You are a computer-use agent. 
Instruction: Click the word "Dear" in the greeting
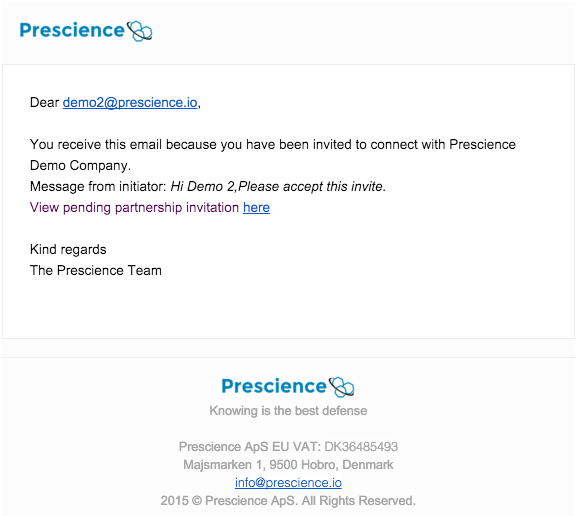point(45,102)
